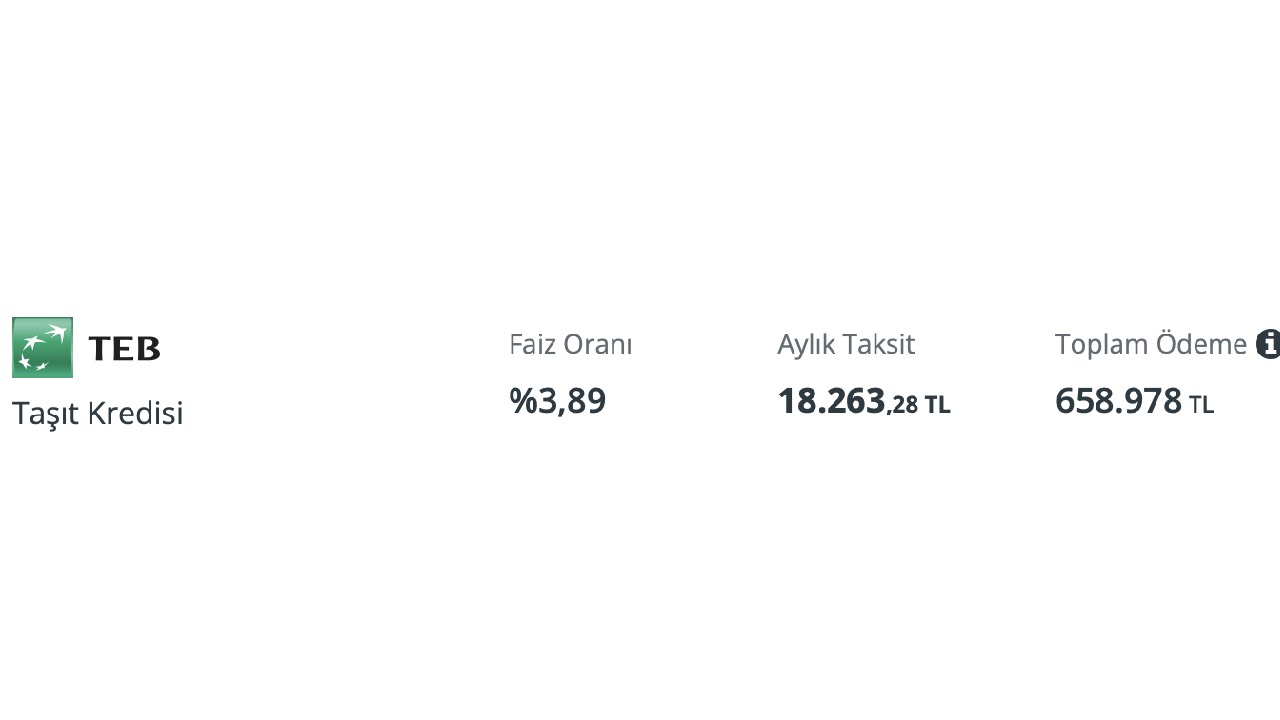
Task: Click the green TEB logo square
Action: 42,347
